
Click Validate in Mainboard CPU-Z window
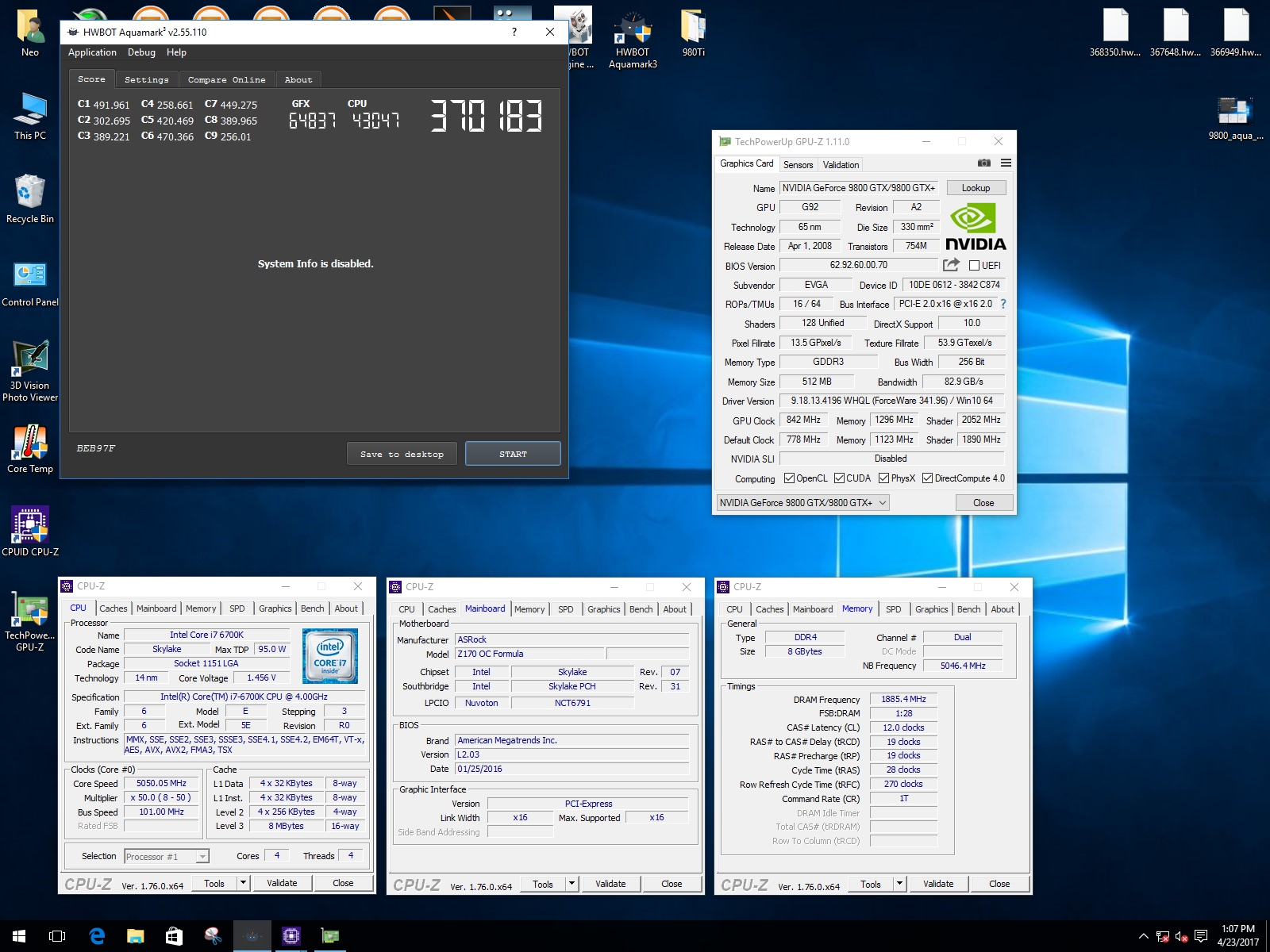(x=610, y=884)
